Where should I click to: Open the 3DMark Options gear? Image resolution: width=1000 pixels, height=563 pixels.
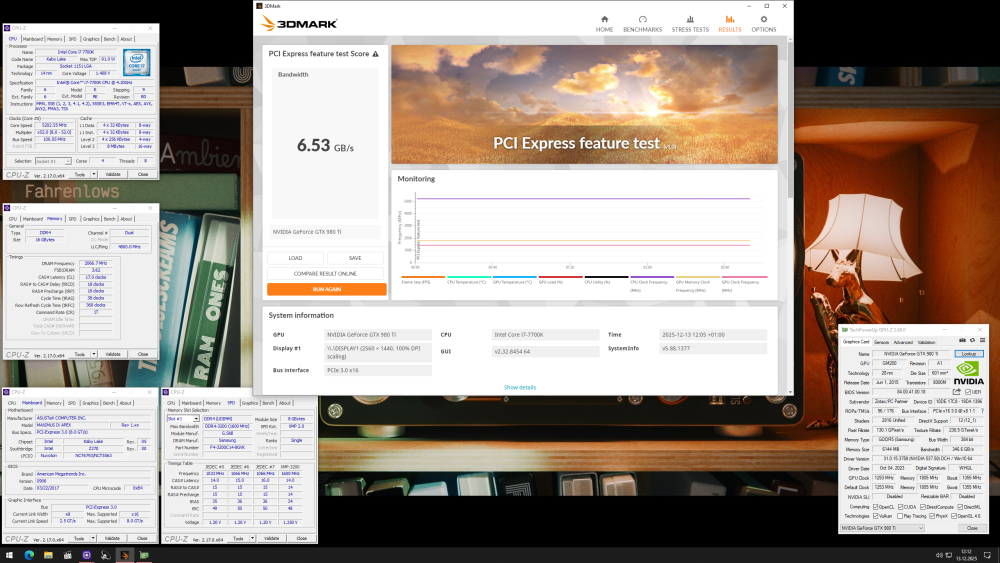coord(763,24)
